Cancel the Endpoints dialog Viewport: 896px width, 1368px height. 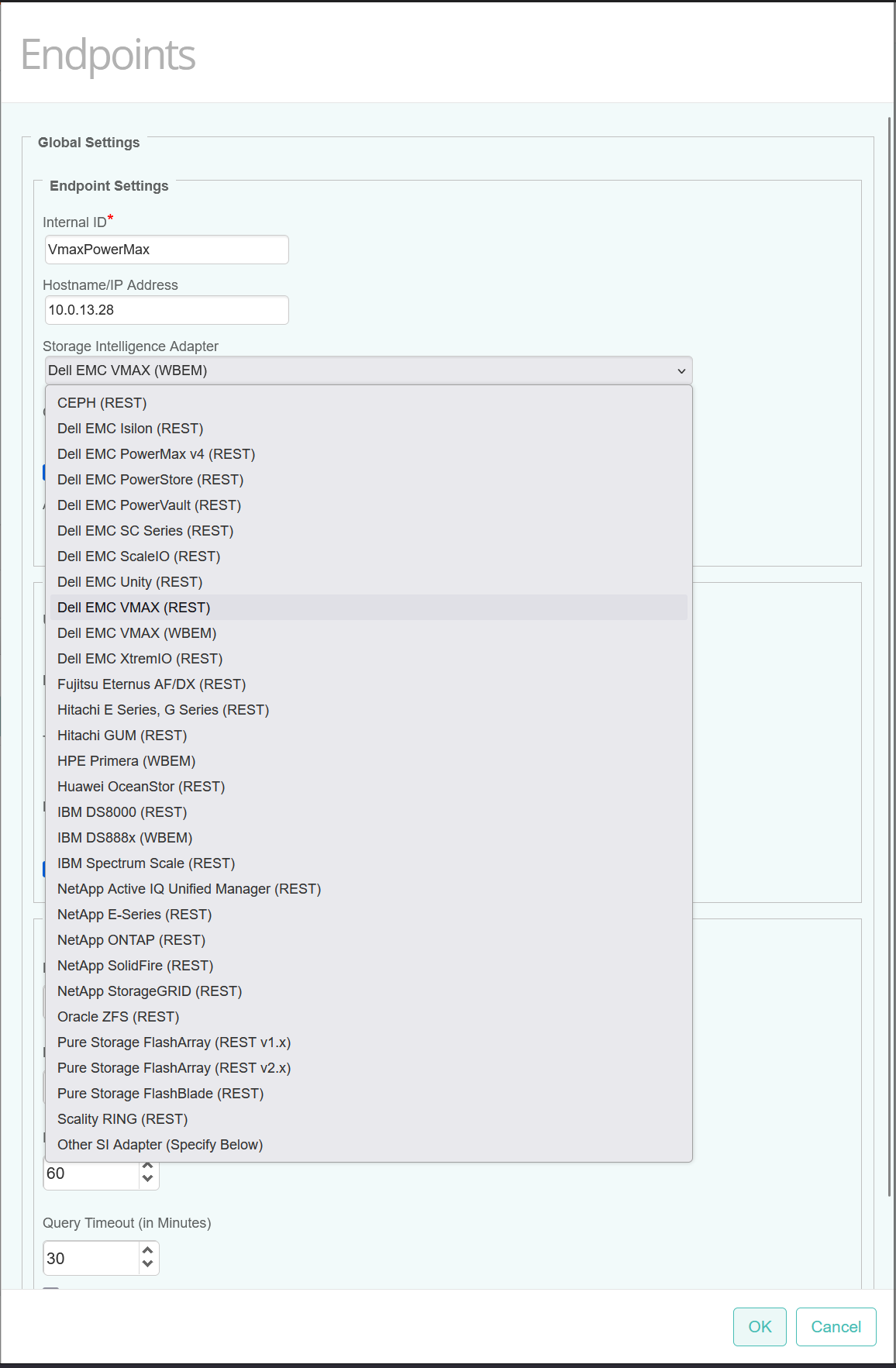click(x=836, y=1327)
